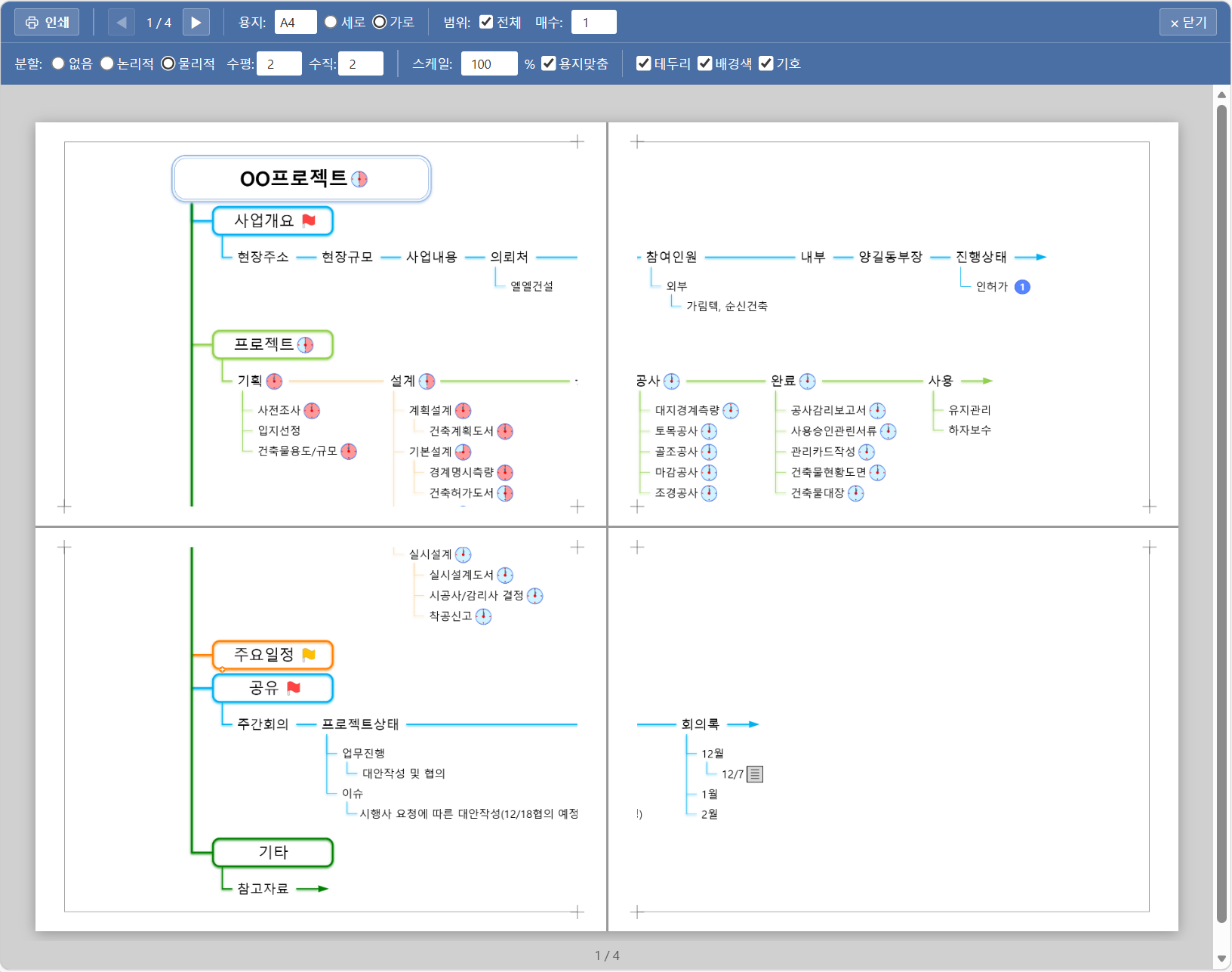
Task: Click the 닫기 close button
Action: pos(1187,23)
